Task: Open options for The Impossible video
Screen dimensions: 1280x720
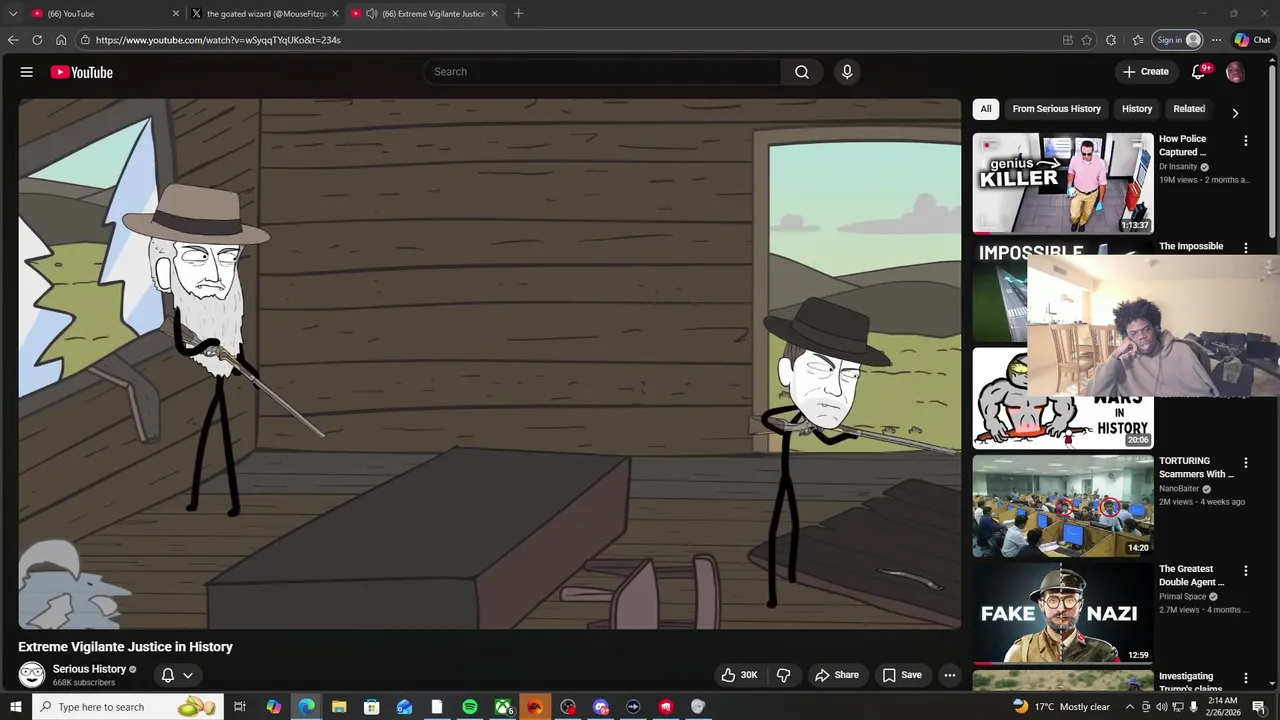Action: click(x=1245, y=247)
